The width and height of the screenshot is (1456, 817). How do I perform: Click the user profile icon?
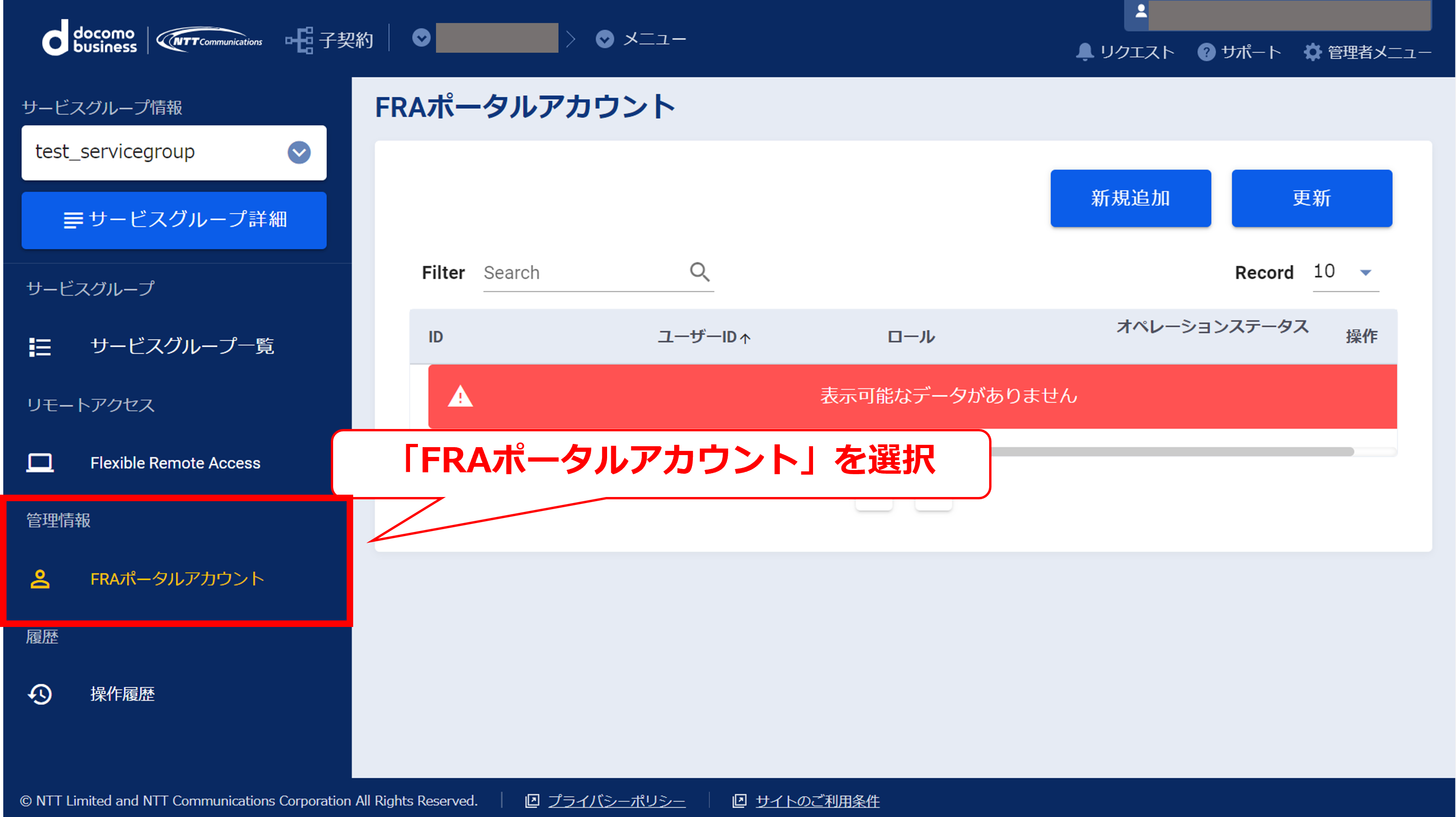click(x=1141, y=11)
